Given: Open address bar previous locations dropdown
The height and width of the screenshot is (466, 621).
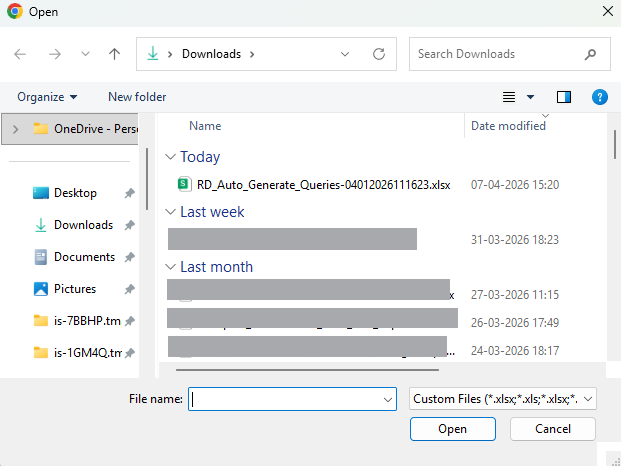Looking at the screenshot, I should pyautogui.click(x=345, y=54).
